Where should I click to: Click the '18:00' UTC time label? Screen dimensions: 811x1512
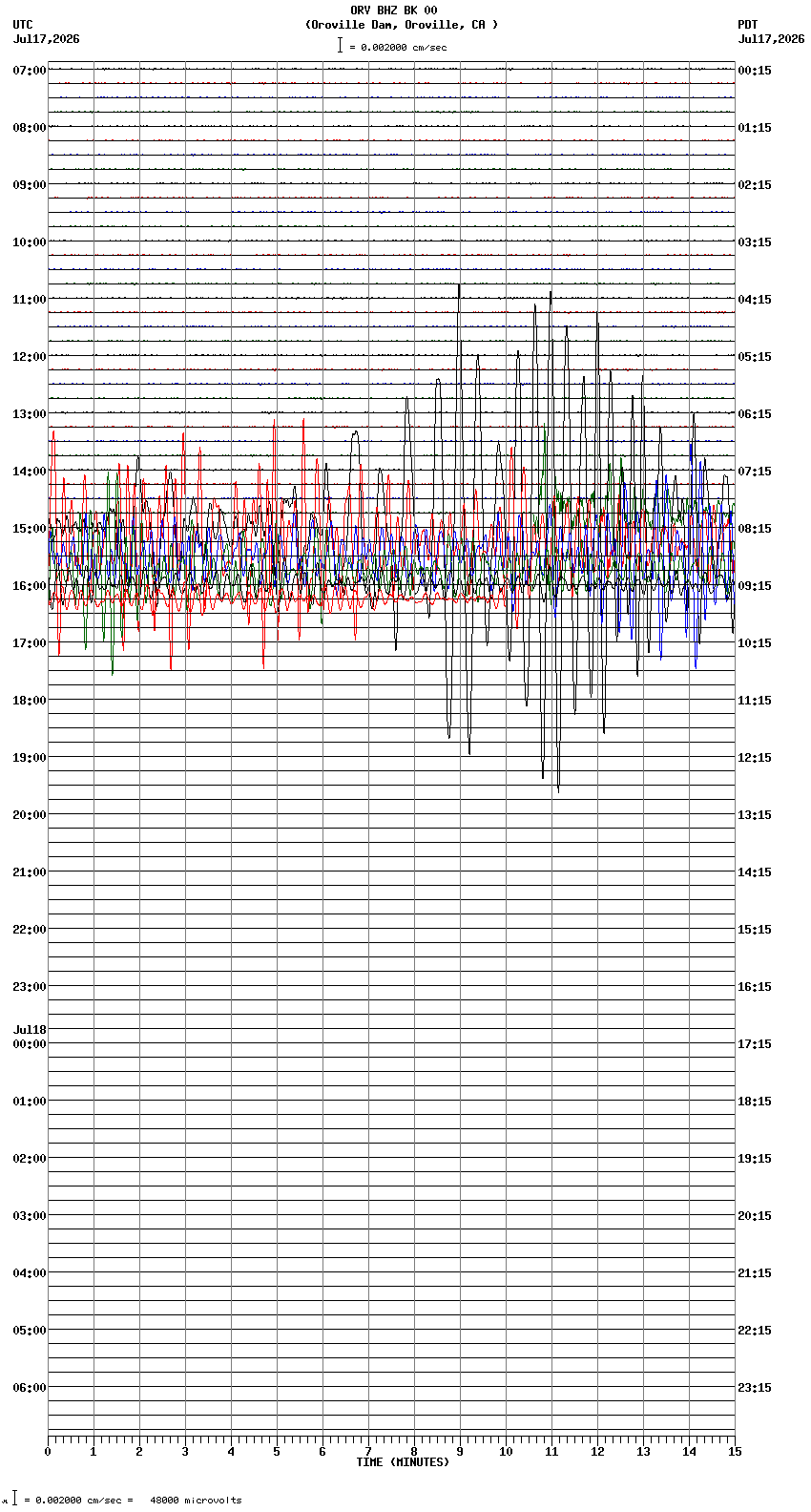tap(30, 701)
